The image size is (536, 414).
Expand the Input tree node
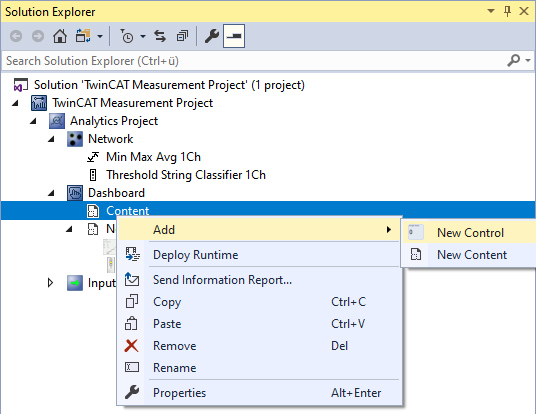(x=51, y=283)
